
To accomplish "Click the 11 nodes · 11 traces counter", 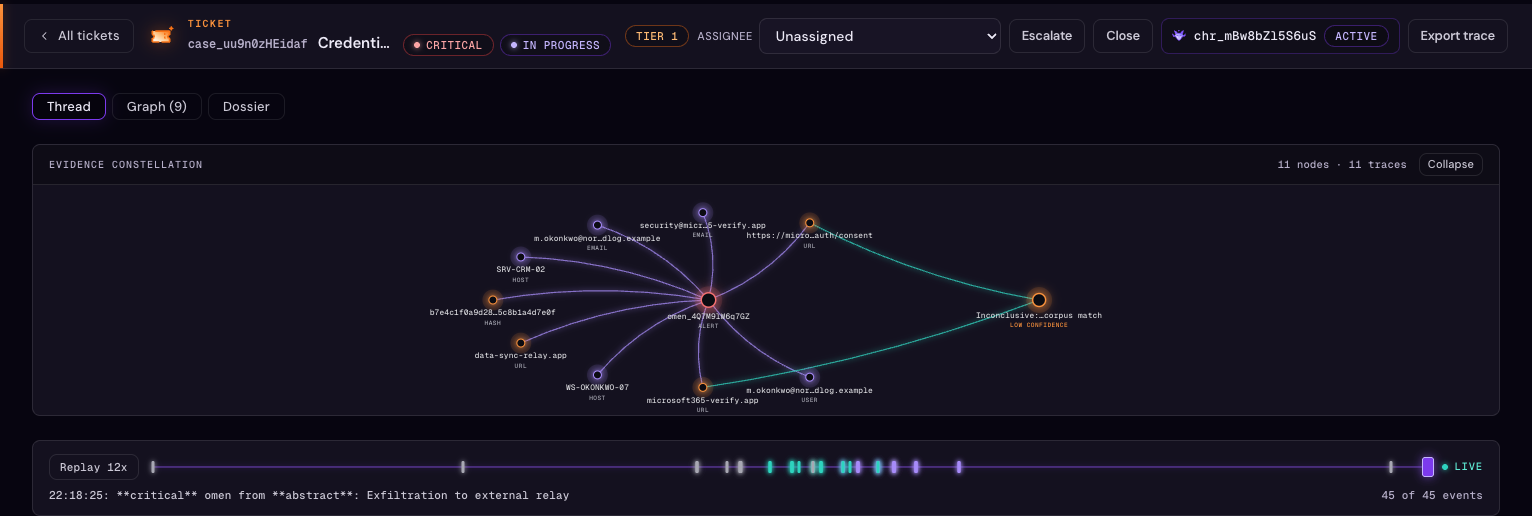I will click(1342, 164).
